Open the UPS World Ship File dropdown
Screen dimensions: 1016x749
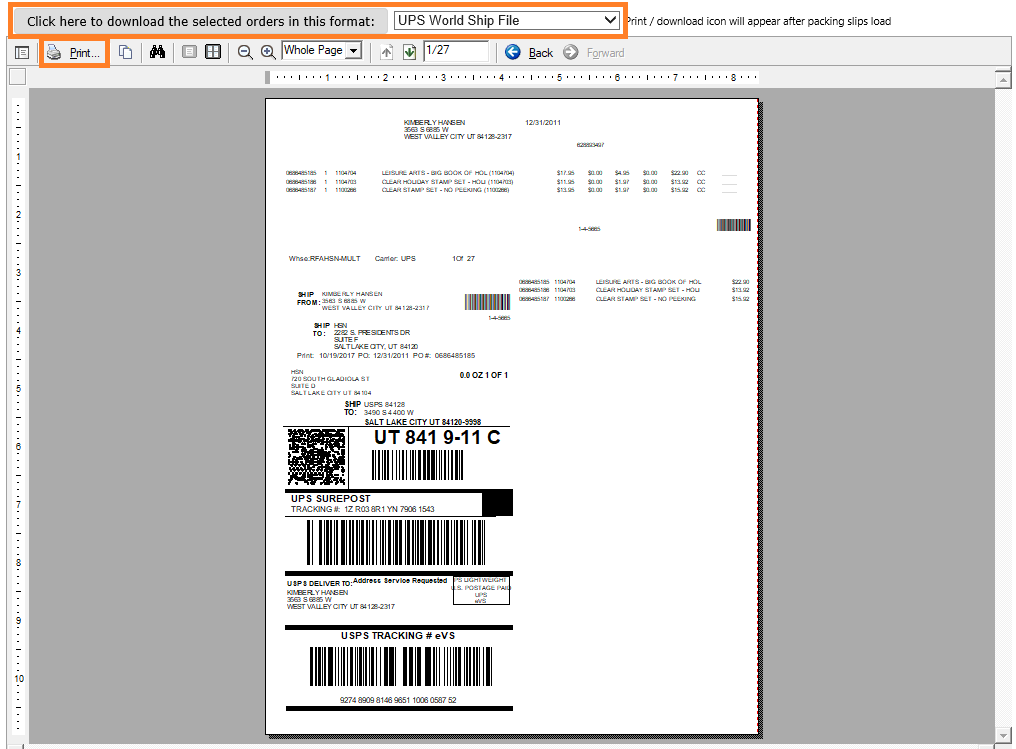tap(507, 21)
